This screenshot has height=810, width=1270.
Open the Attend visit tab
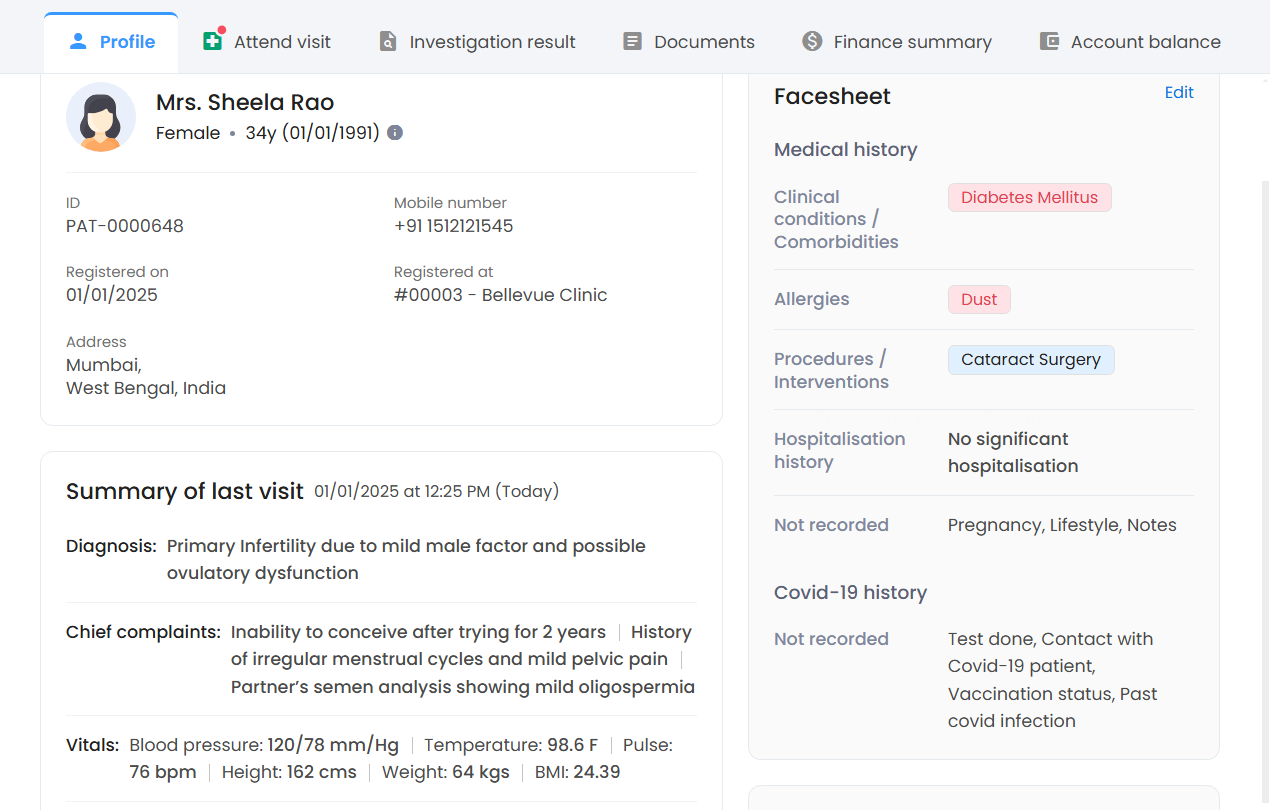coord(282,42)
